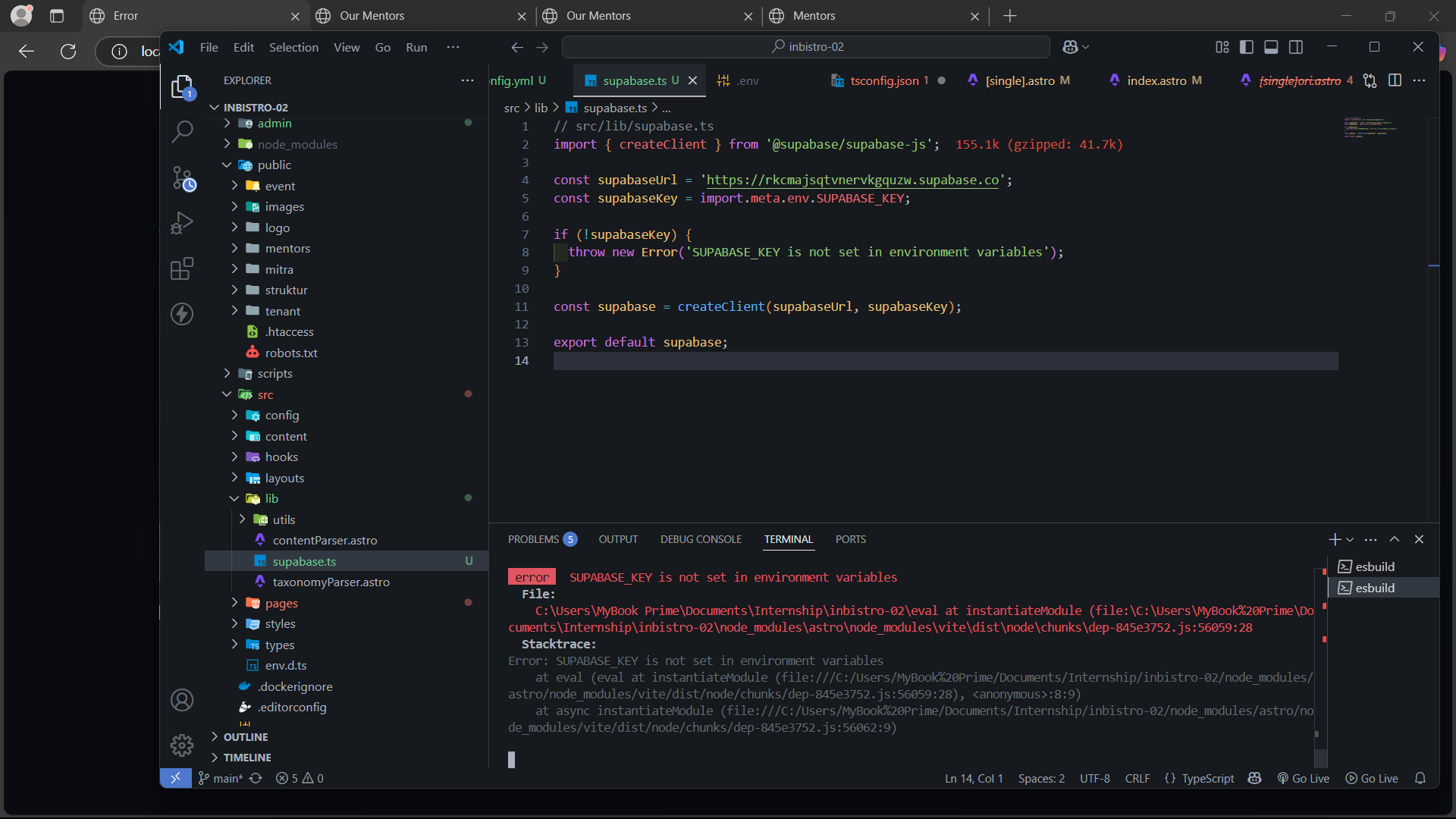The width and height of the screenshot is (1456, 819).
Task: Click the CRLF line ending indicator
Action: pyautogui.click(x=1137, y=778)
